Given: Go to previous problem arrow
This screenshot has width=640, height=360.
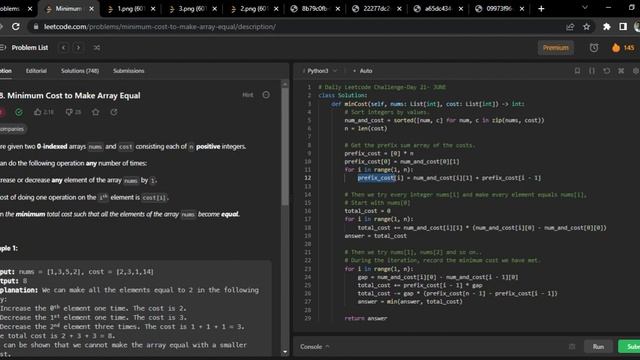Looking at the screenshot, I should (x=64, y=48).
